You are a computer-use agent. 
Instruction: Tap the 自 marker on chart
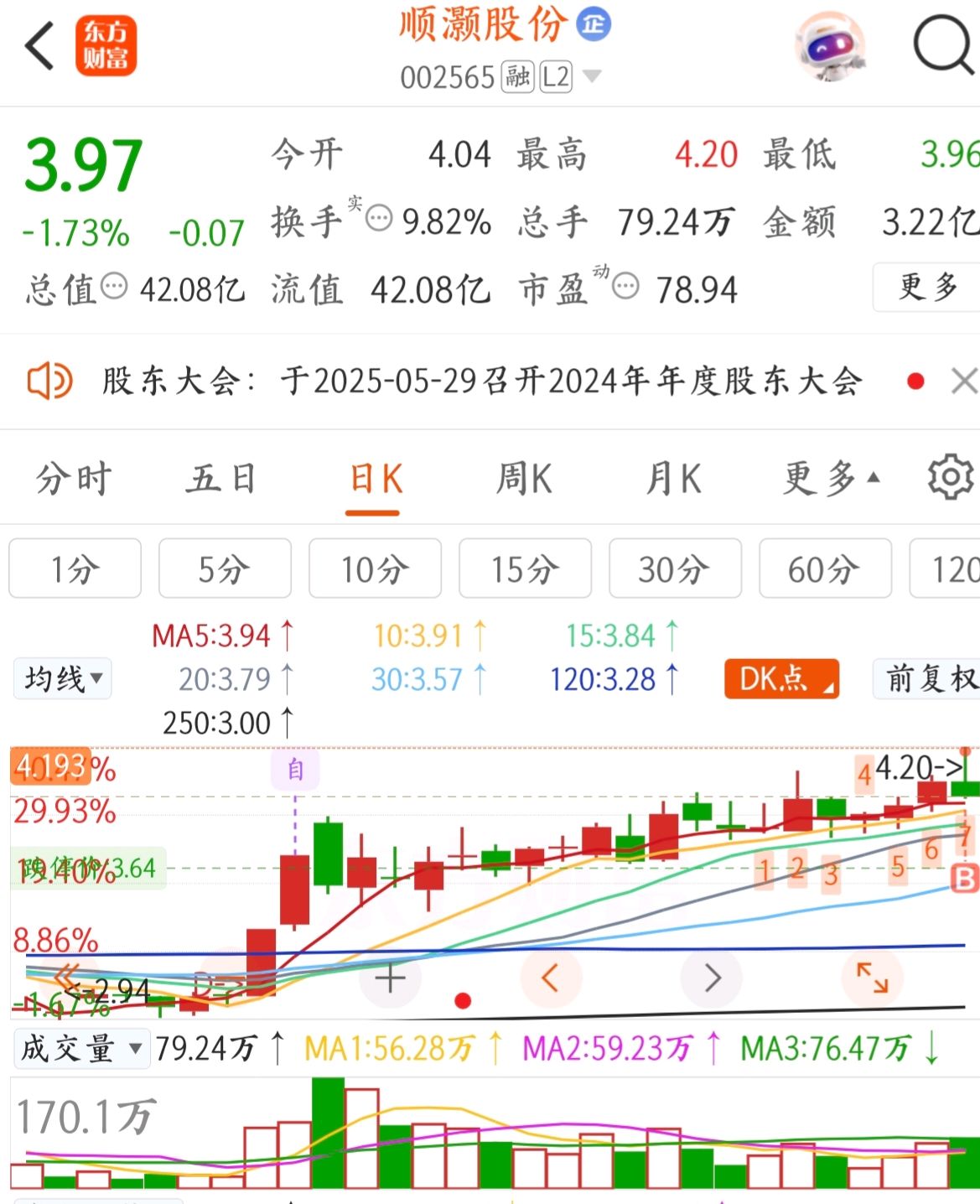(x=295, y=770)
